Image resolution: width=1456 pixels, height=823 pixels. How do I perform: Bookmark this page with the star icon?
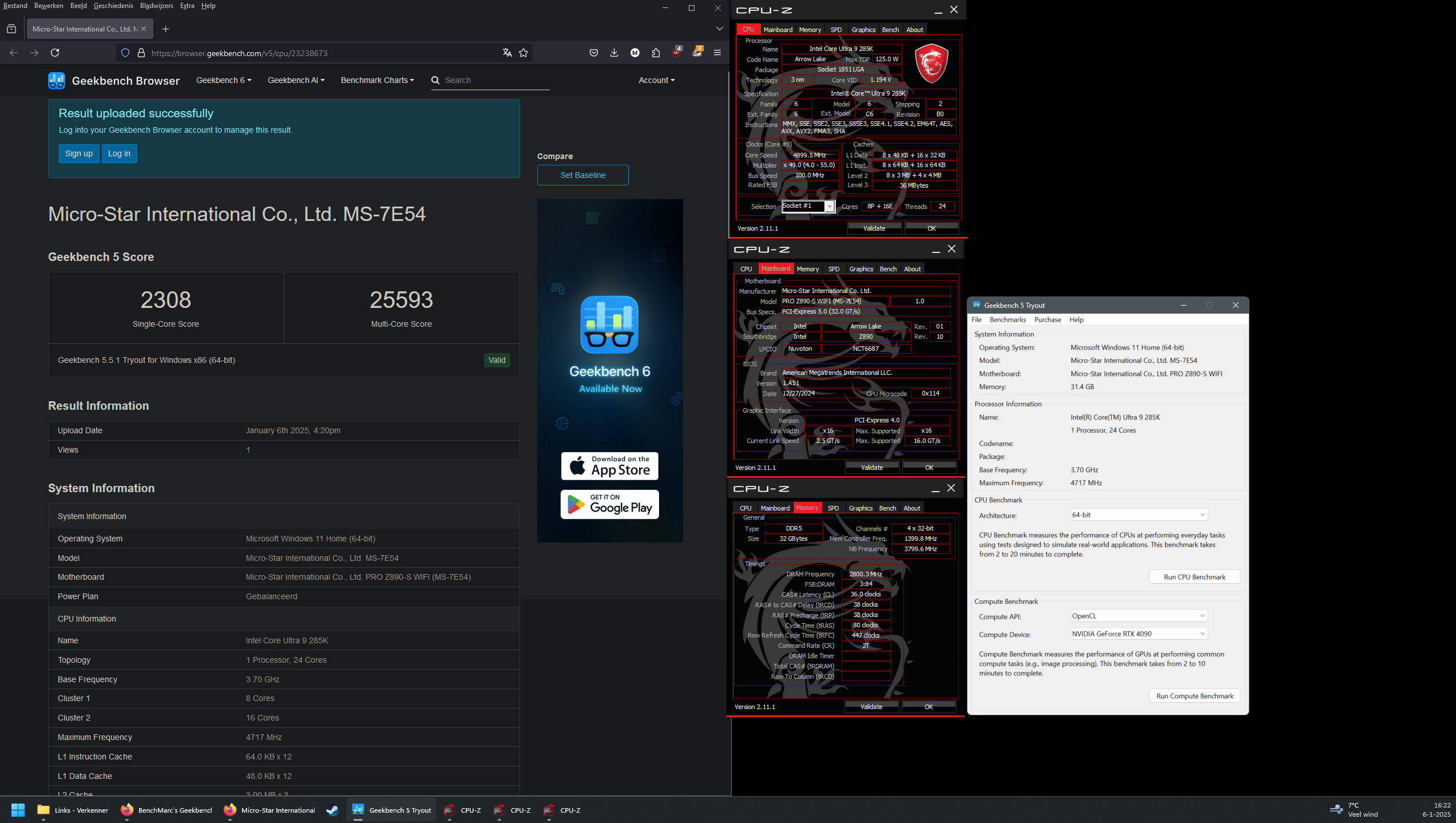pos(523,53)
